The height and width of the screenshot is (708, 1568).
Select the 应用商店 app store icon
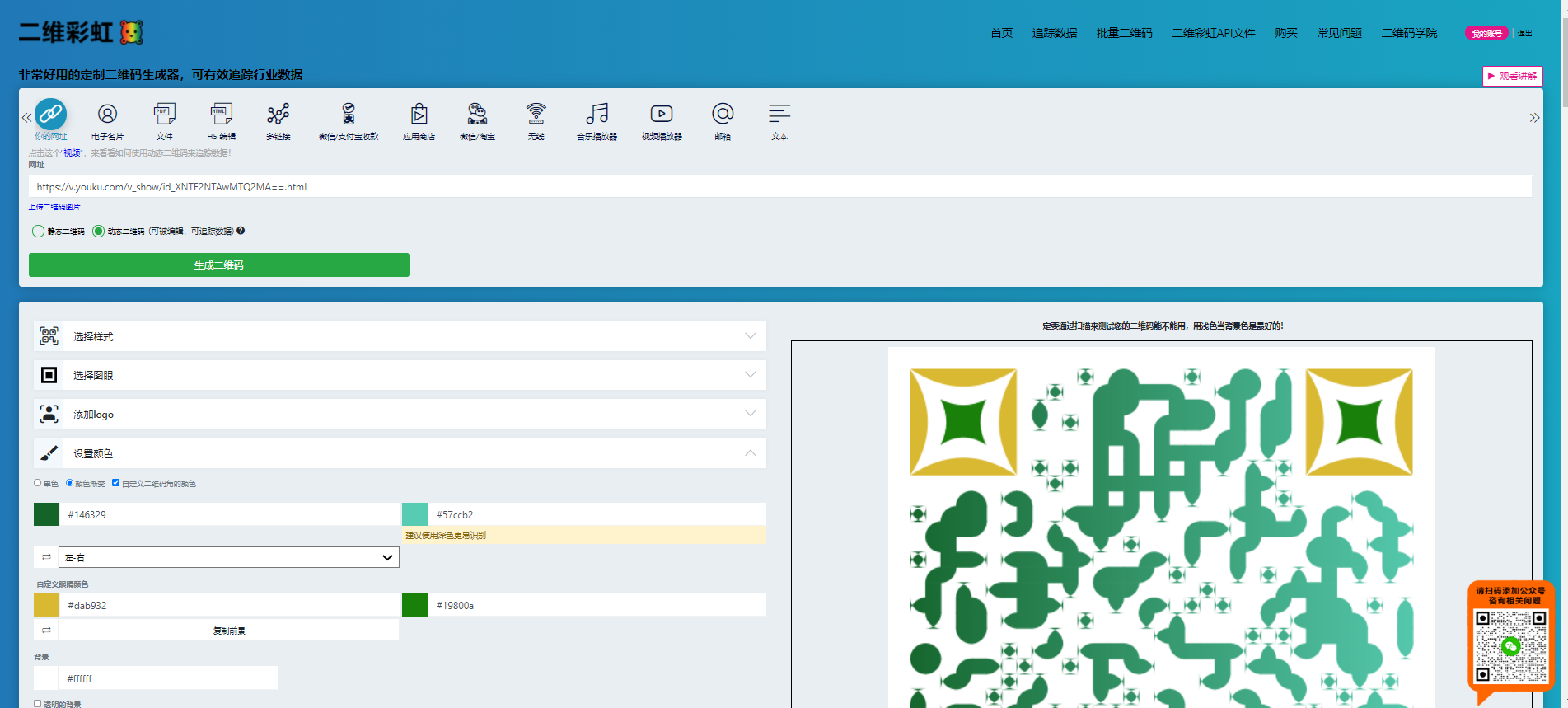419,114
